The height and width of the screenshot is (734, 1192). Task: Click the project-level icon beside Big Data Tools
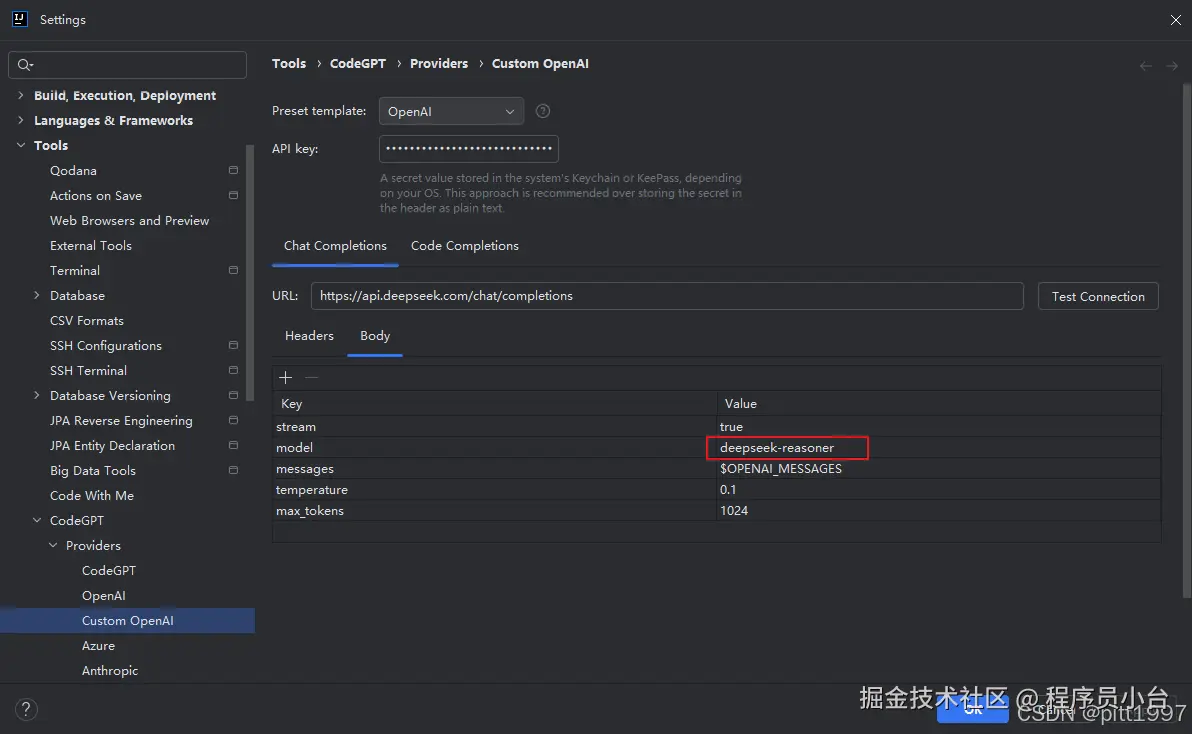click(233, 470)
